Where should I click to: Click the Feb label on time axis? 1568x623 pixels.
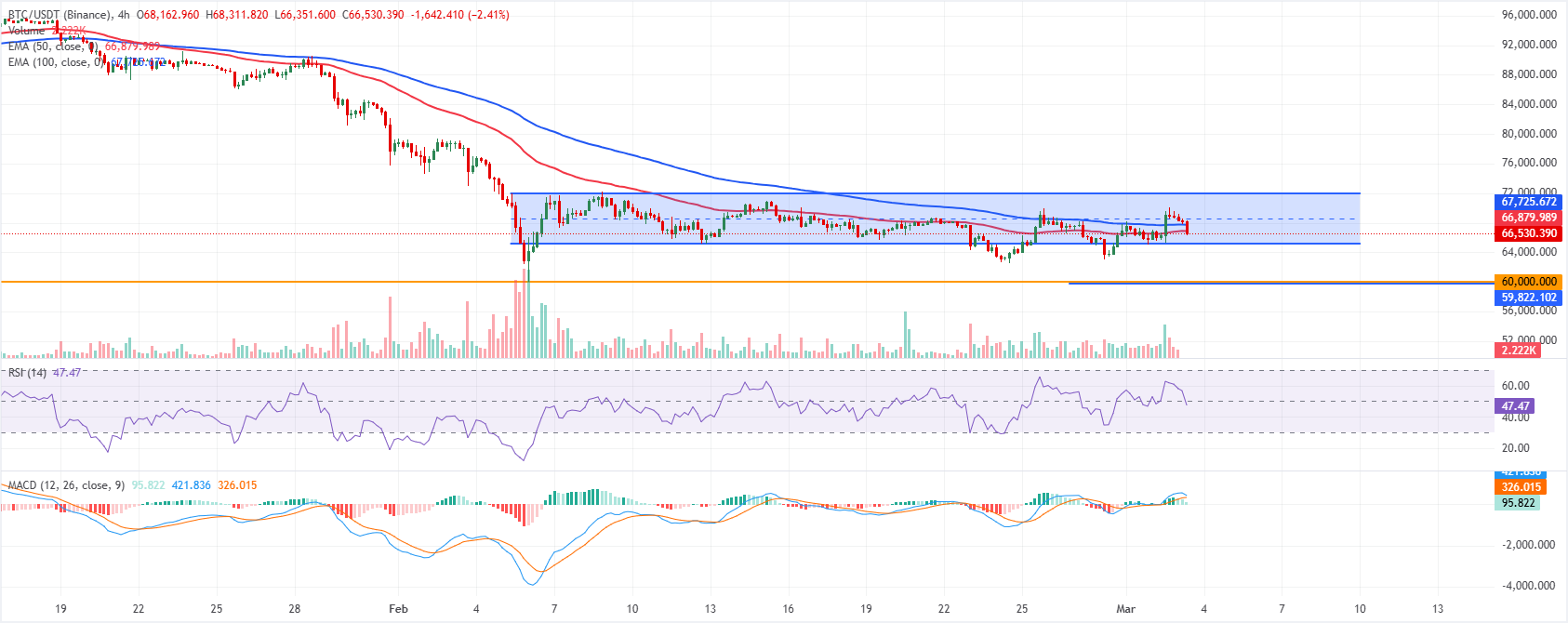398,609
